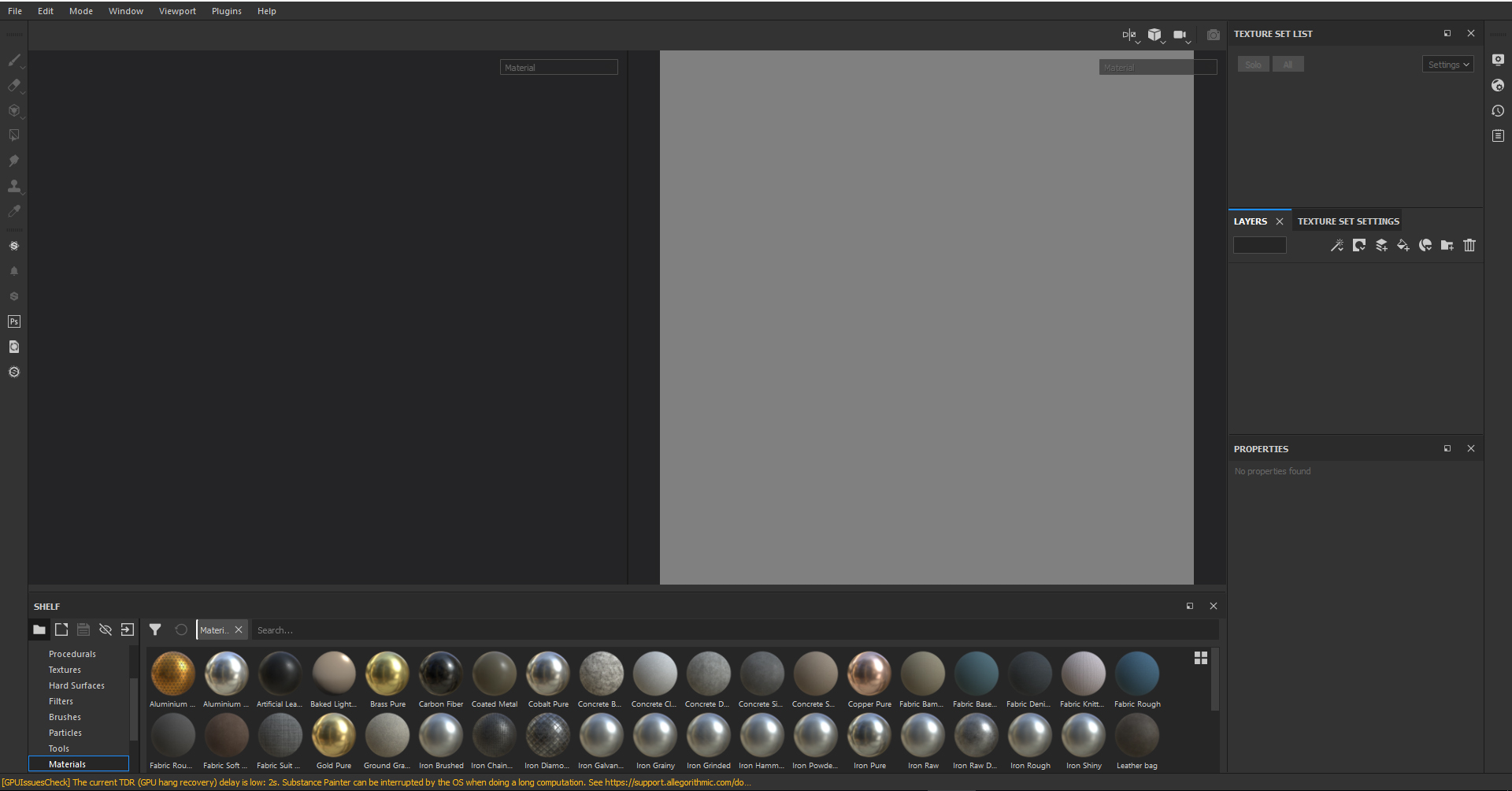Open the Material dropdown in the 3D viewport
The width and height of the screenshot is (1512, 791).
(559, 68)
